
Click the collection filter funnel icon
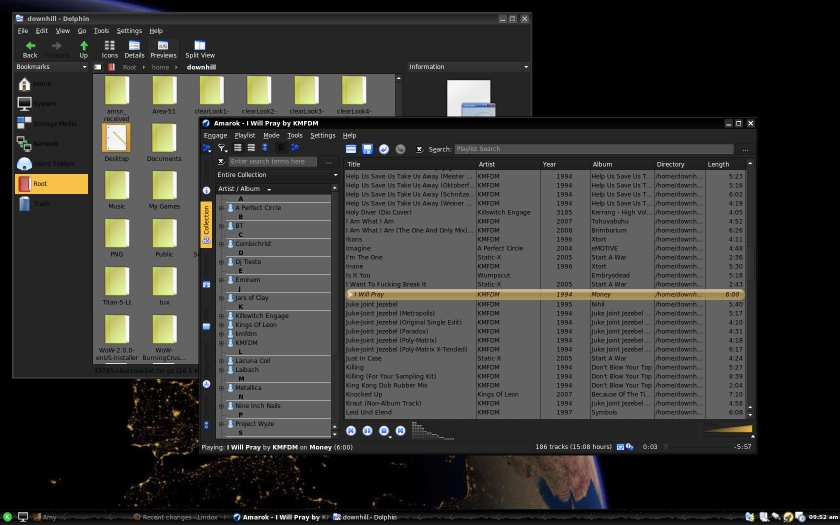[222, 148]
